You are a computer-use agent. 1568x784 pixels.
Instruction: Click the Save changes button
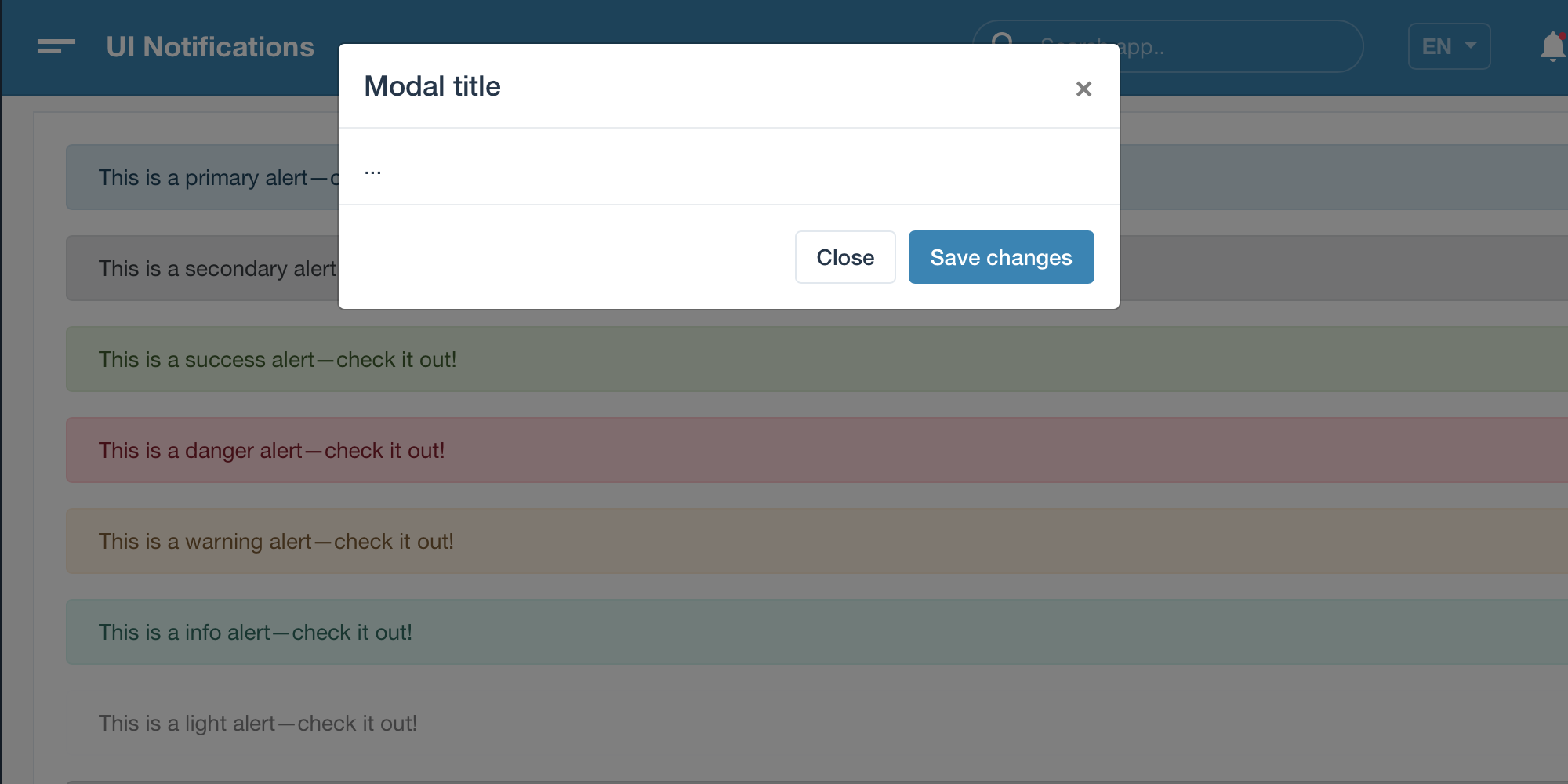(1001, 257)
